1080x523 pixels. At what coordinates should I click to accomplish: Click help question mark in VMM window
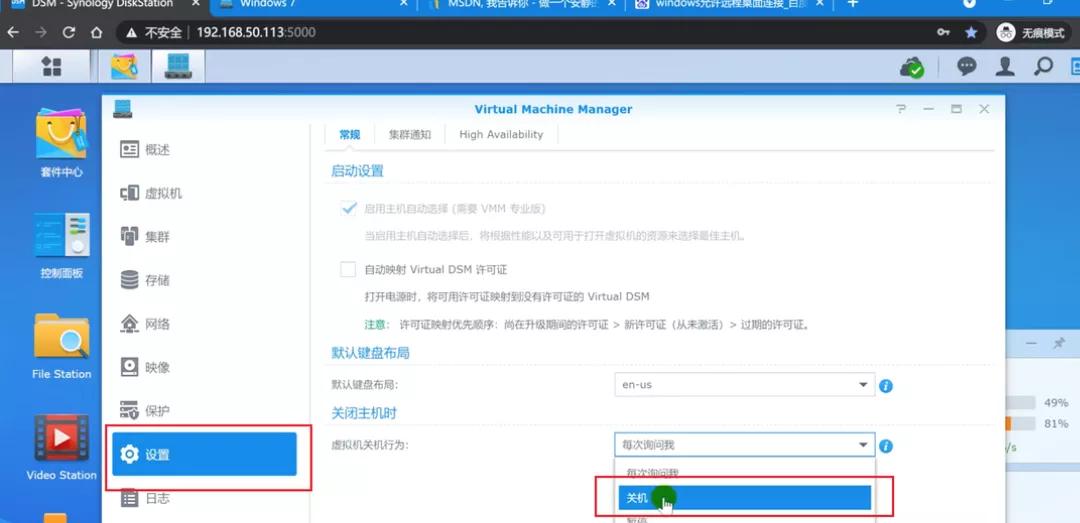(901, 110)
